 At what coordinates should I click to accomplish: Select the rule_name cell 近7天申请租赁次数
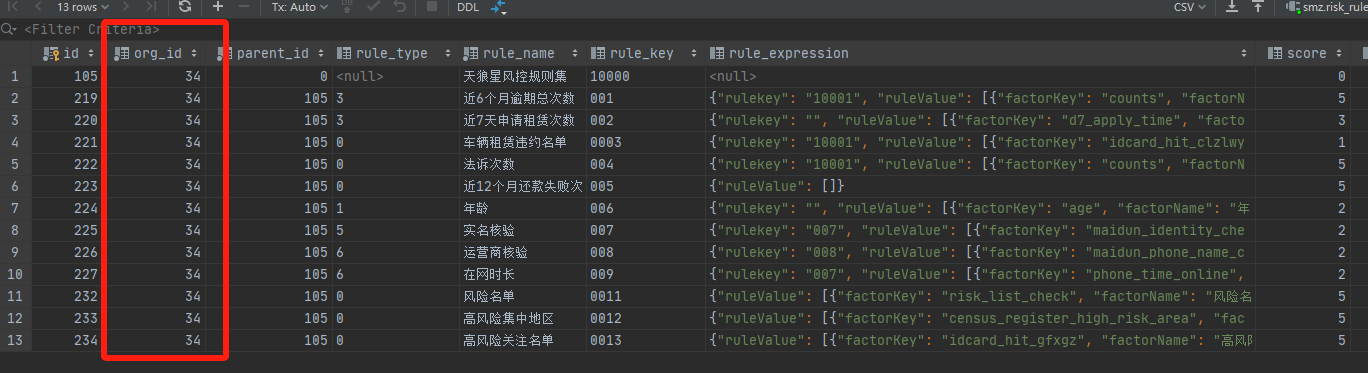tap(522, 120)
